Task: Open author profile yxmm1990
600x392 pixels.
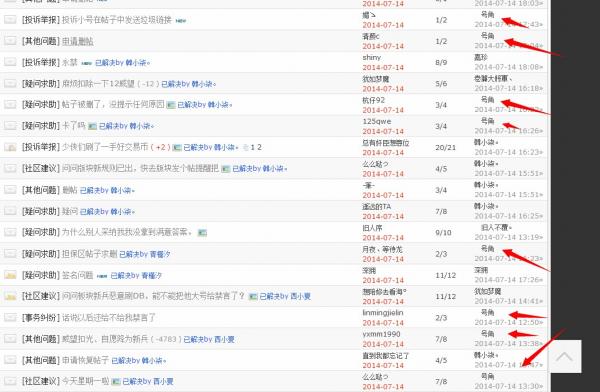Action: [x=381, y=334]
